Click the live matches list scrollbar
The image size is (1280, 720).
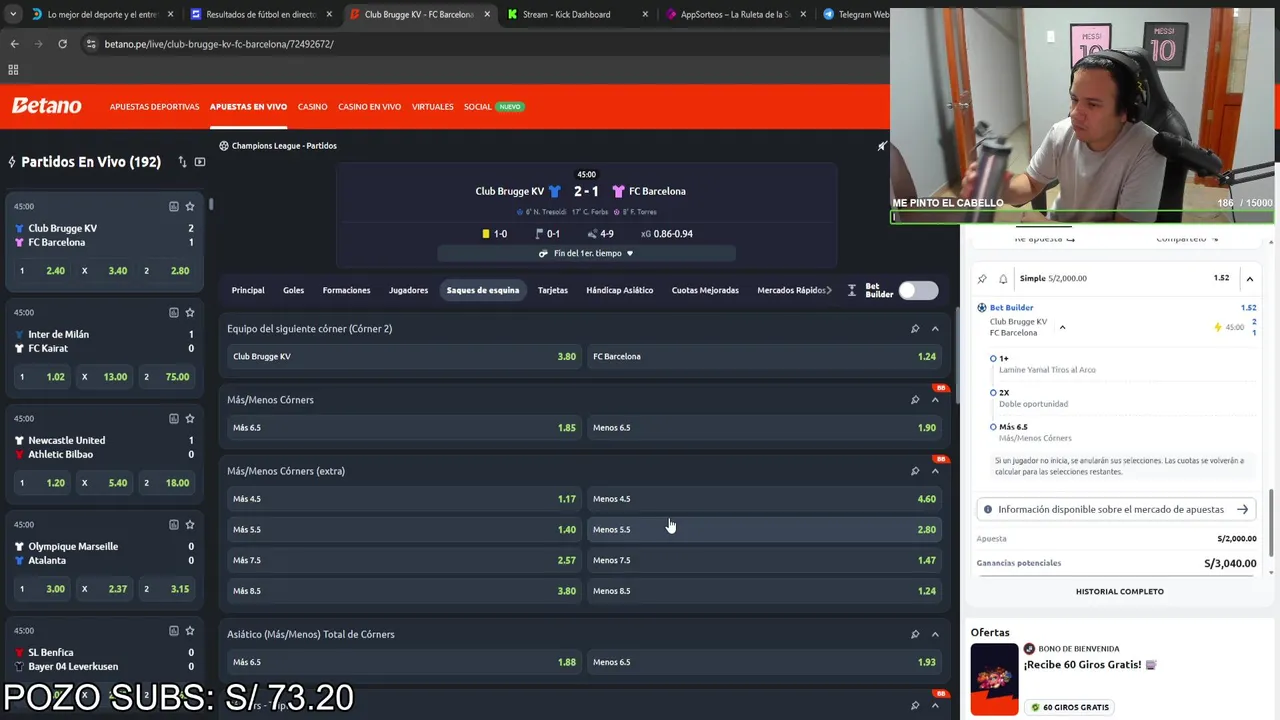point(211,206)
